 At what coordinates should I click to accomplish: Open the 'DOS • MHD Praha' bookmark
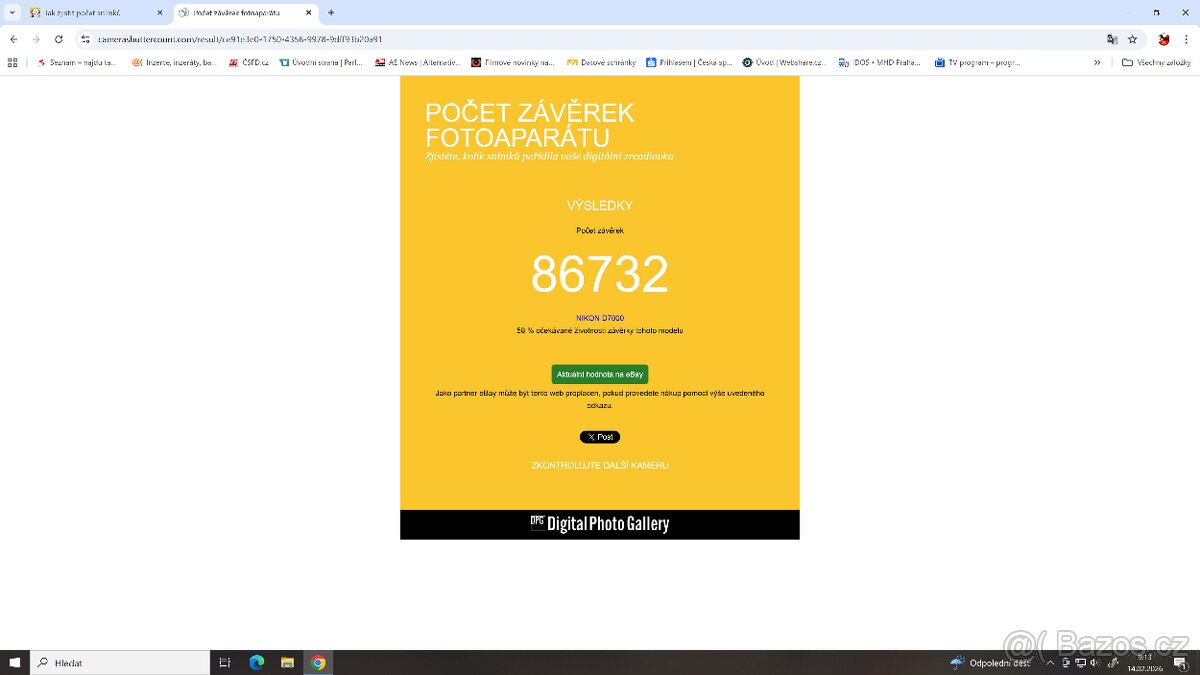(880, 62)
